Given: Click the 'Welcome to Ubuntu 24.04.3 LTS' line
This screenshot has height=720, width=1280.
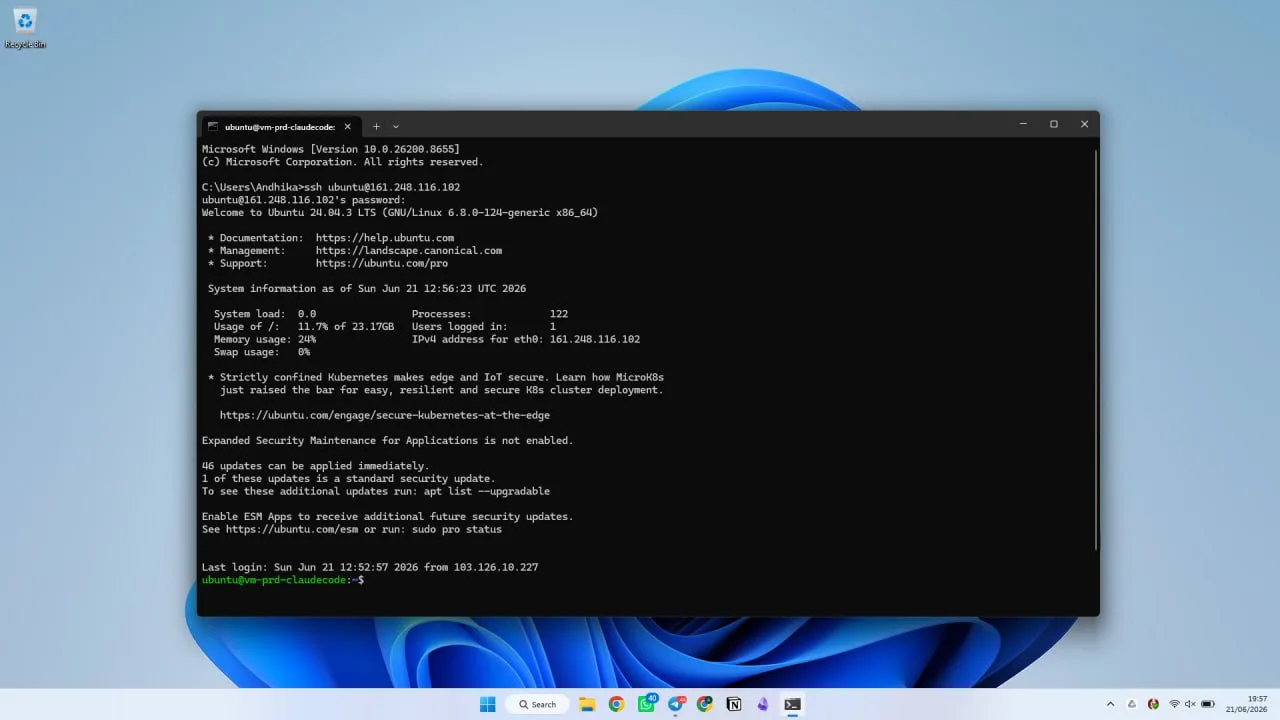Looking at the screenshot, I should 400,213.
